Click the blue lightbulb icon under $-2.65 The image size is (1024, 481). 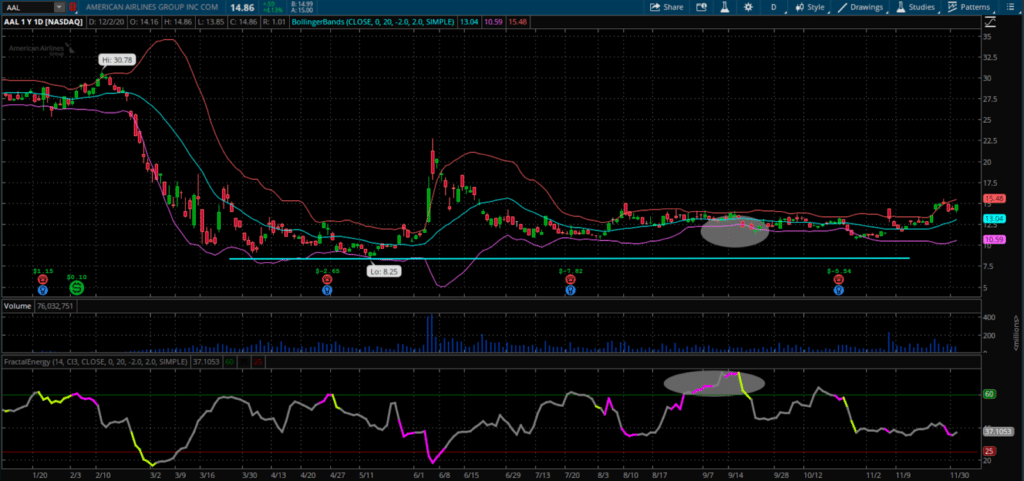(327, 288)
